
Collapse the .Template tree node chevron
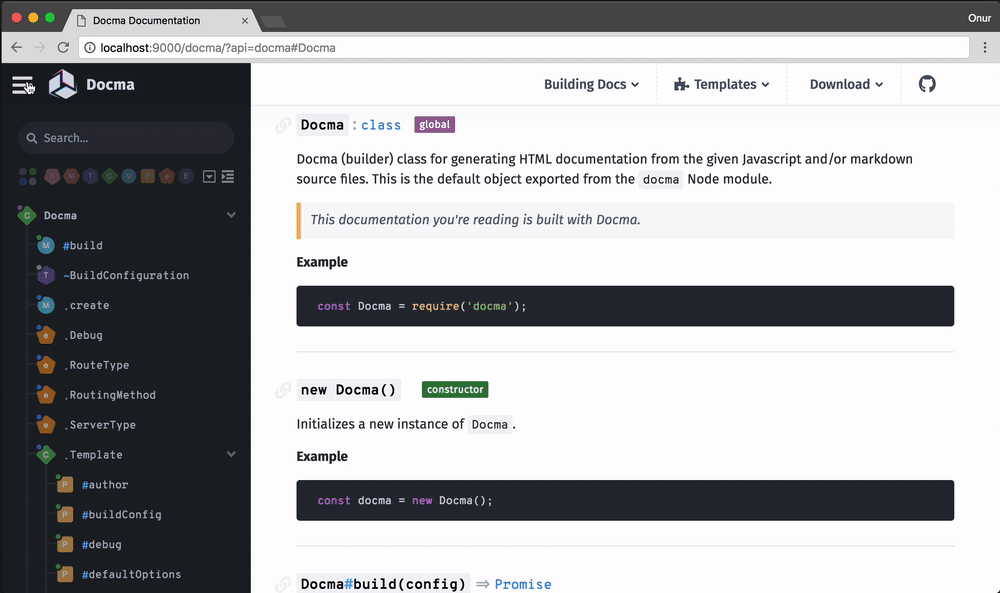(x=231, y=454)
